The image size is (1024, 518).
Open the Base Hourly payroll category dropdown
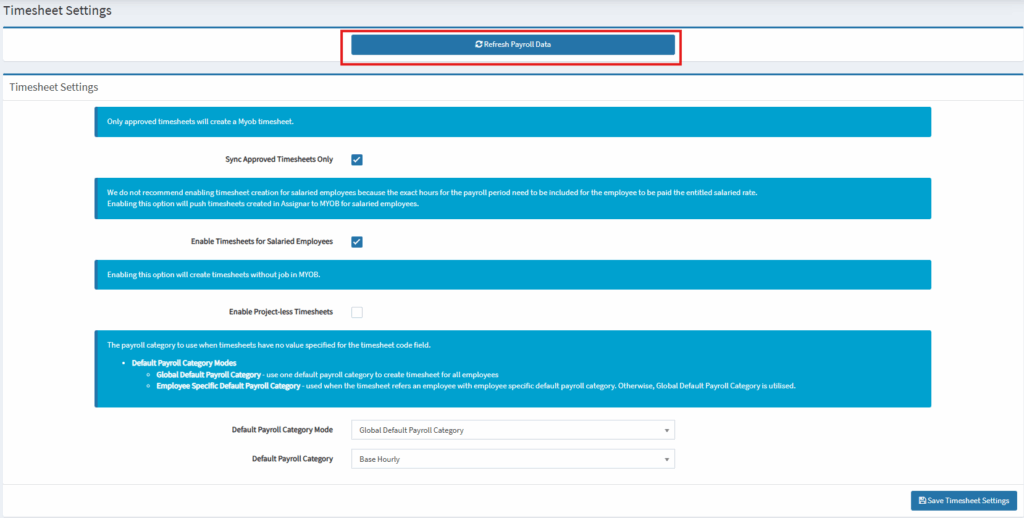pyautogui.click(x=512, y=459)
